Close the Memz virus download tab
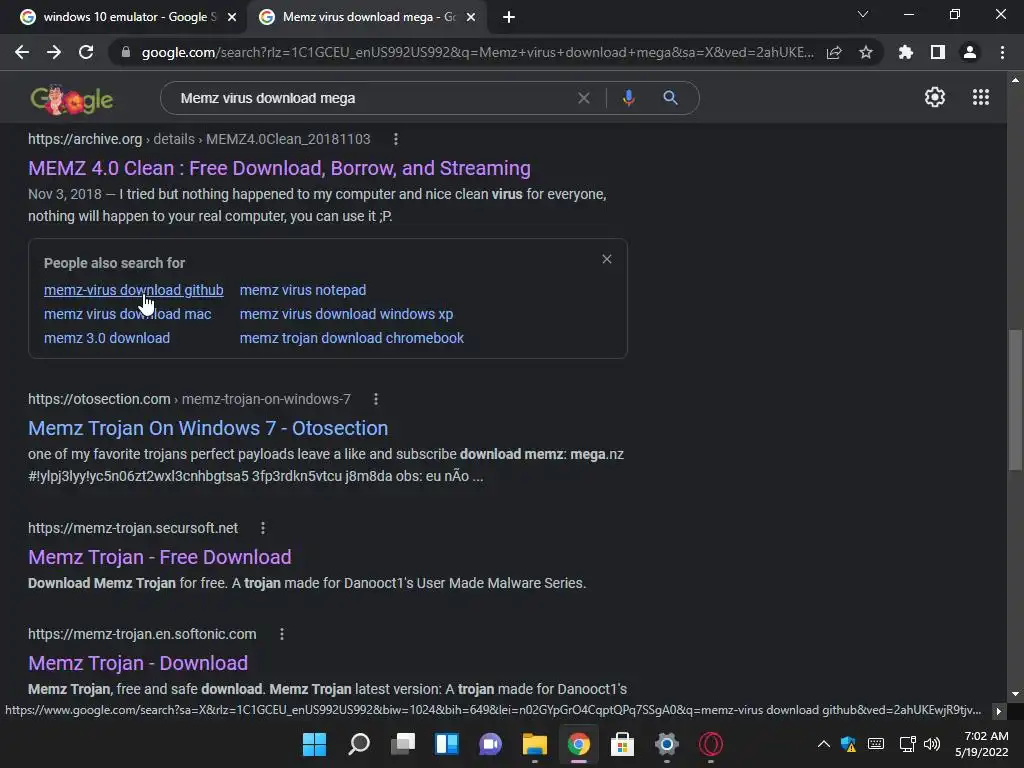This screenshot has width=1024, height=768. click(x=471, y=18)
